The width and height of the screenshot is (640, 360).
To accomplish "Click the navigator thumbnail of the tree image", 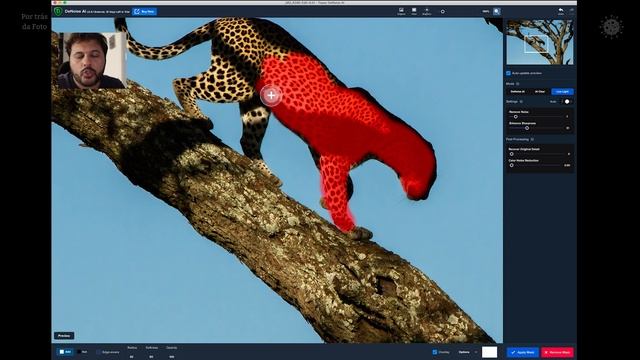I will pos(540,42).
